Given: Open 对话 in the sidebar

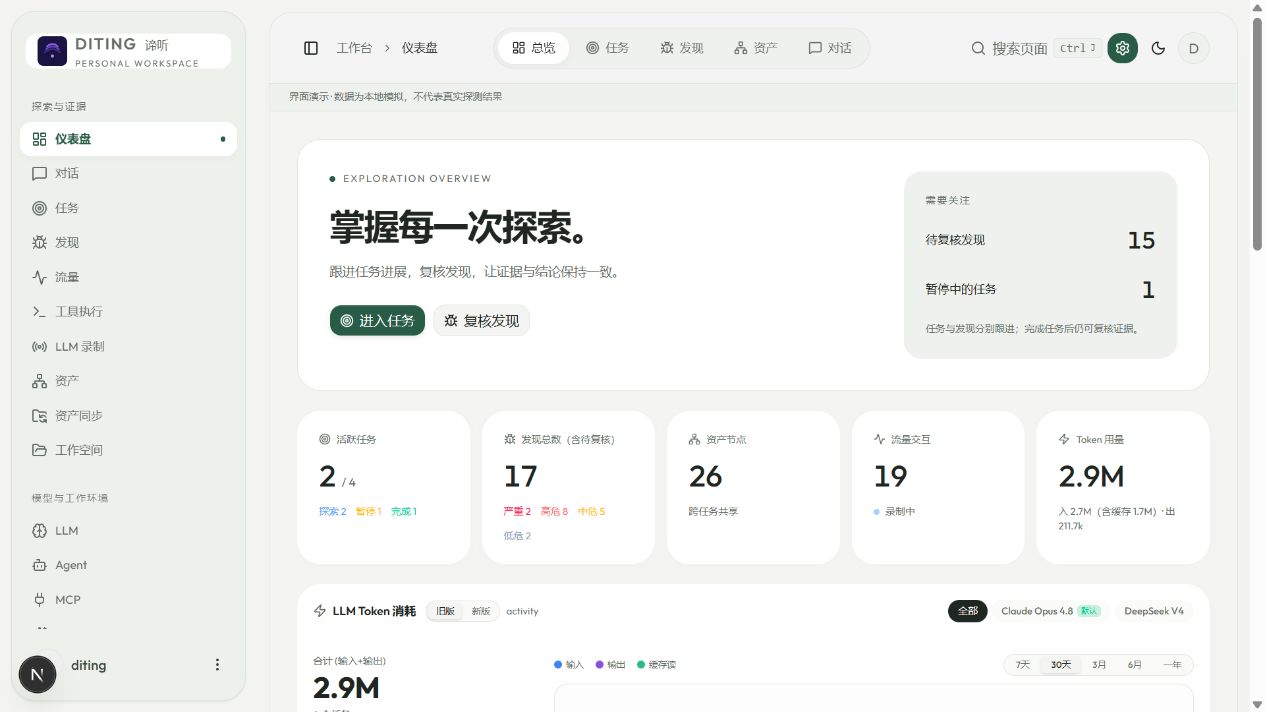Looking at the screenshot, I should click(x=128, y=173).
